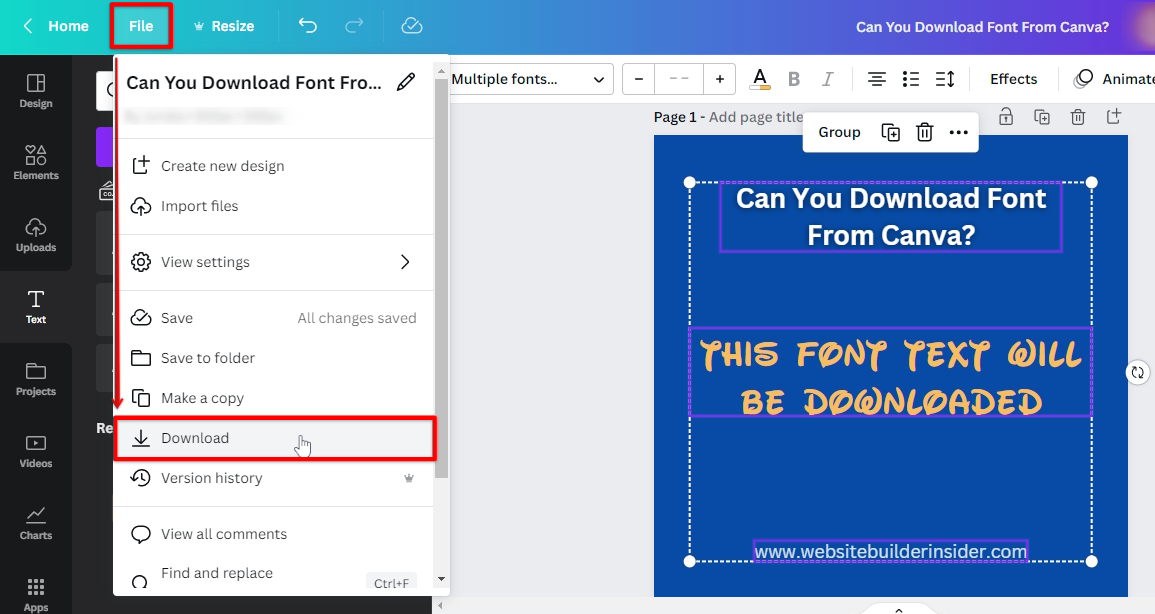The image size is (1155, 614).
Task: Click the text alignment icon
Action: 876,79
